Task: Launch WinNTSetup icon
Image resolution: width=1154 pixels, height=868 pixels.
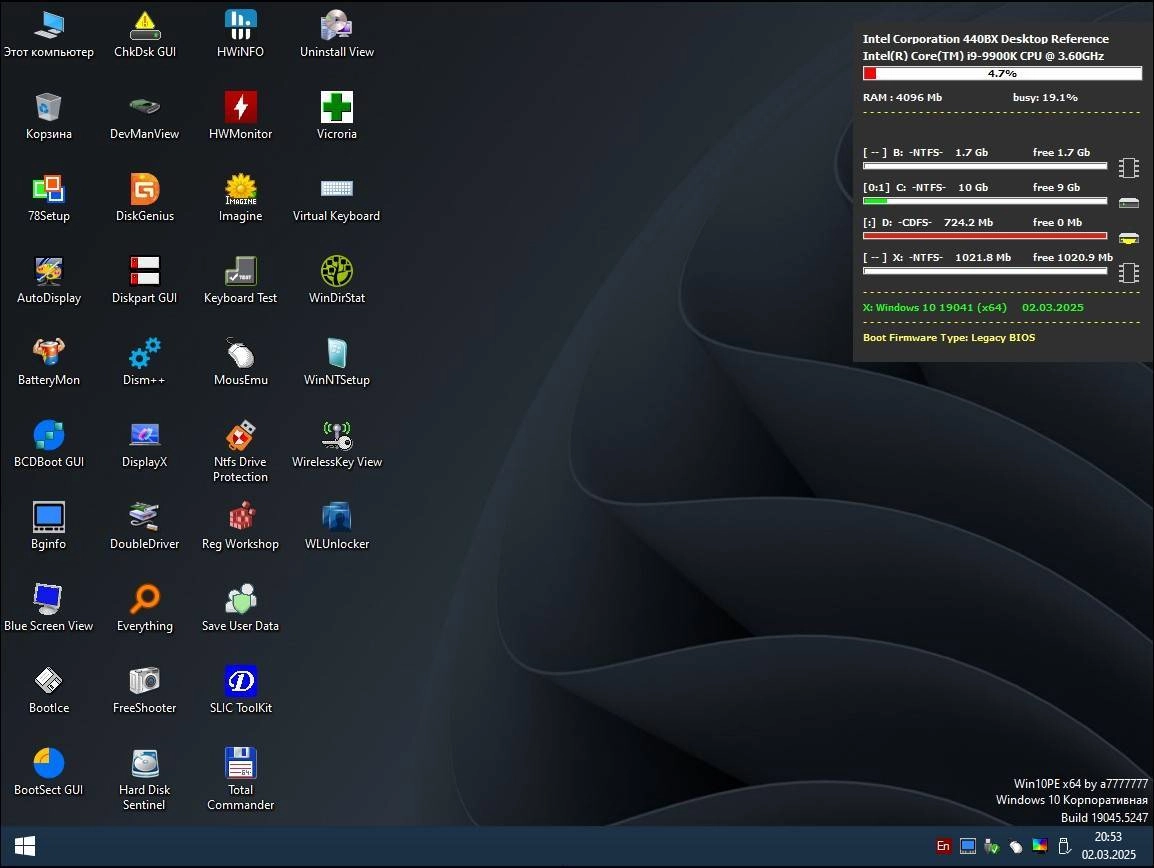Action: coord(336,361)
